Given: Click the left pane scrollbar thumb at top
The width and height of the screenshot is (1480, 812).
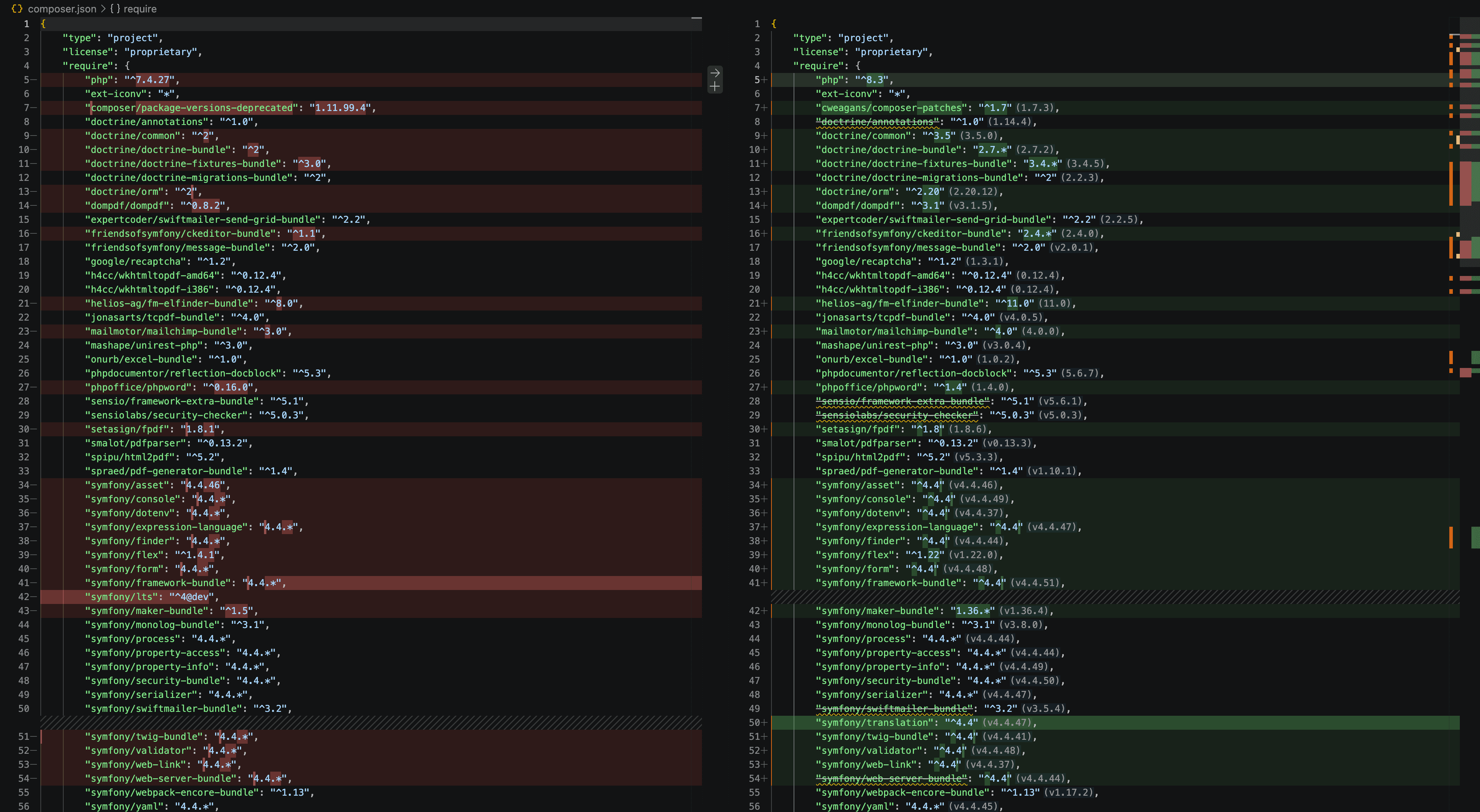Looking at the screenshot, I should coord(697,19).
